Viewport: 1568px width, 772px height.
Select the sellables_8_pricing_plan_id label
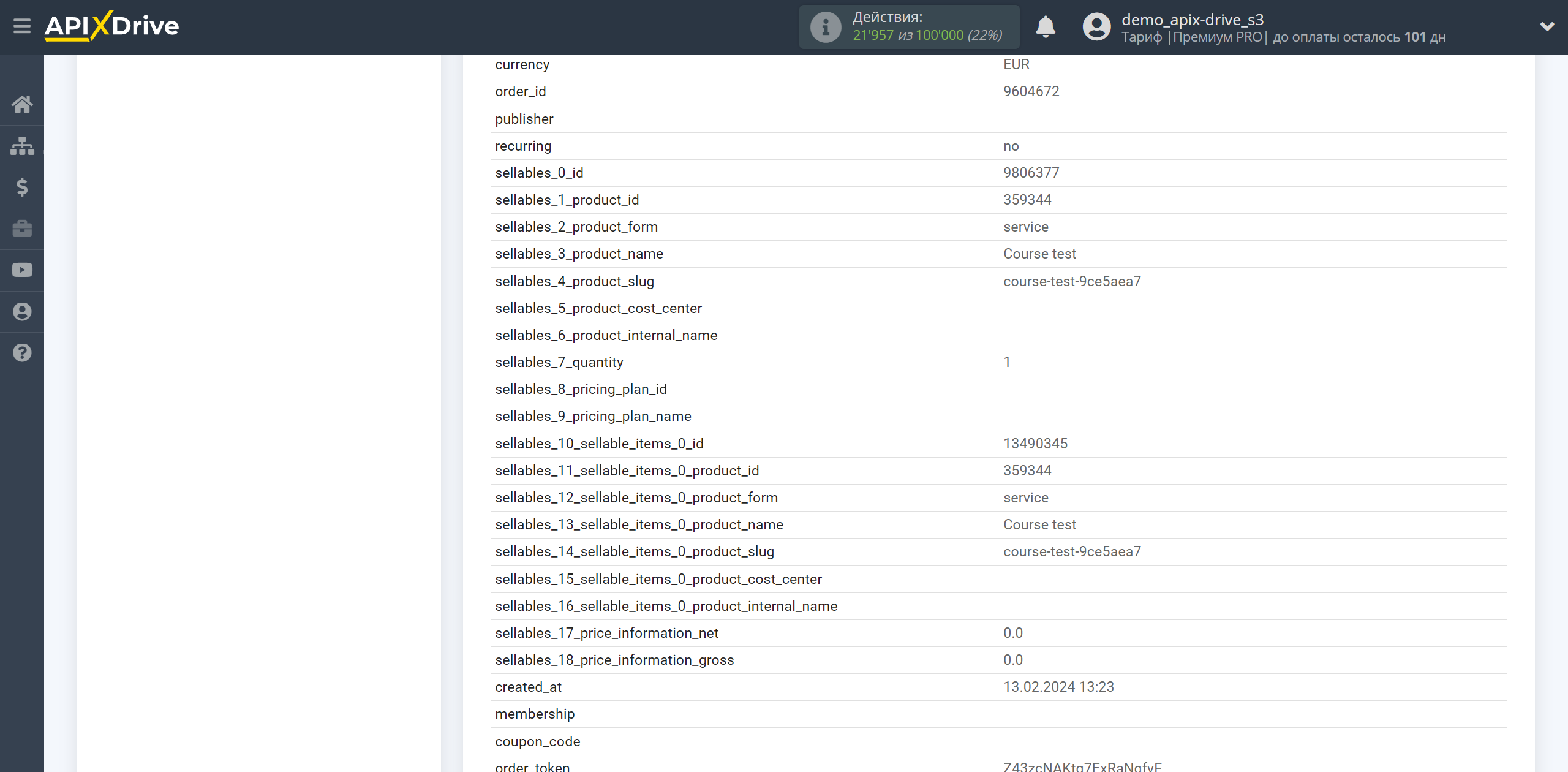pos(581,389)
